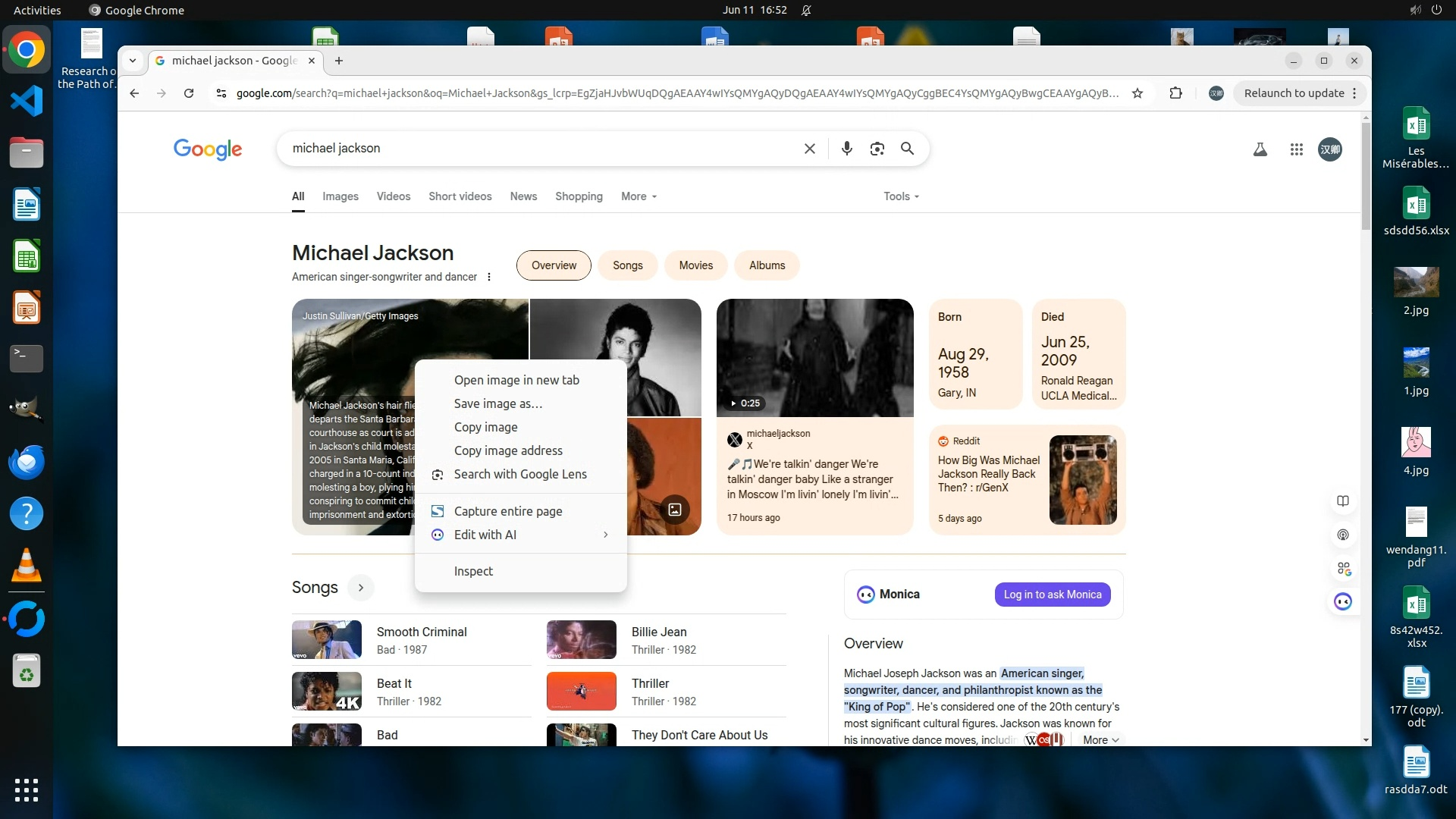Viewport: 1456px width, 819px height.
Task: Click Relaunch to update button
Action: point(1293,93)
